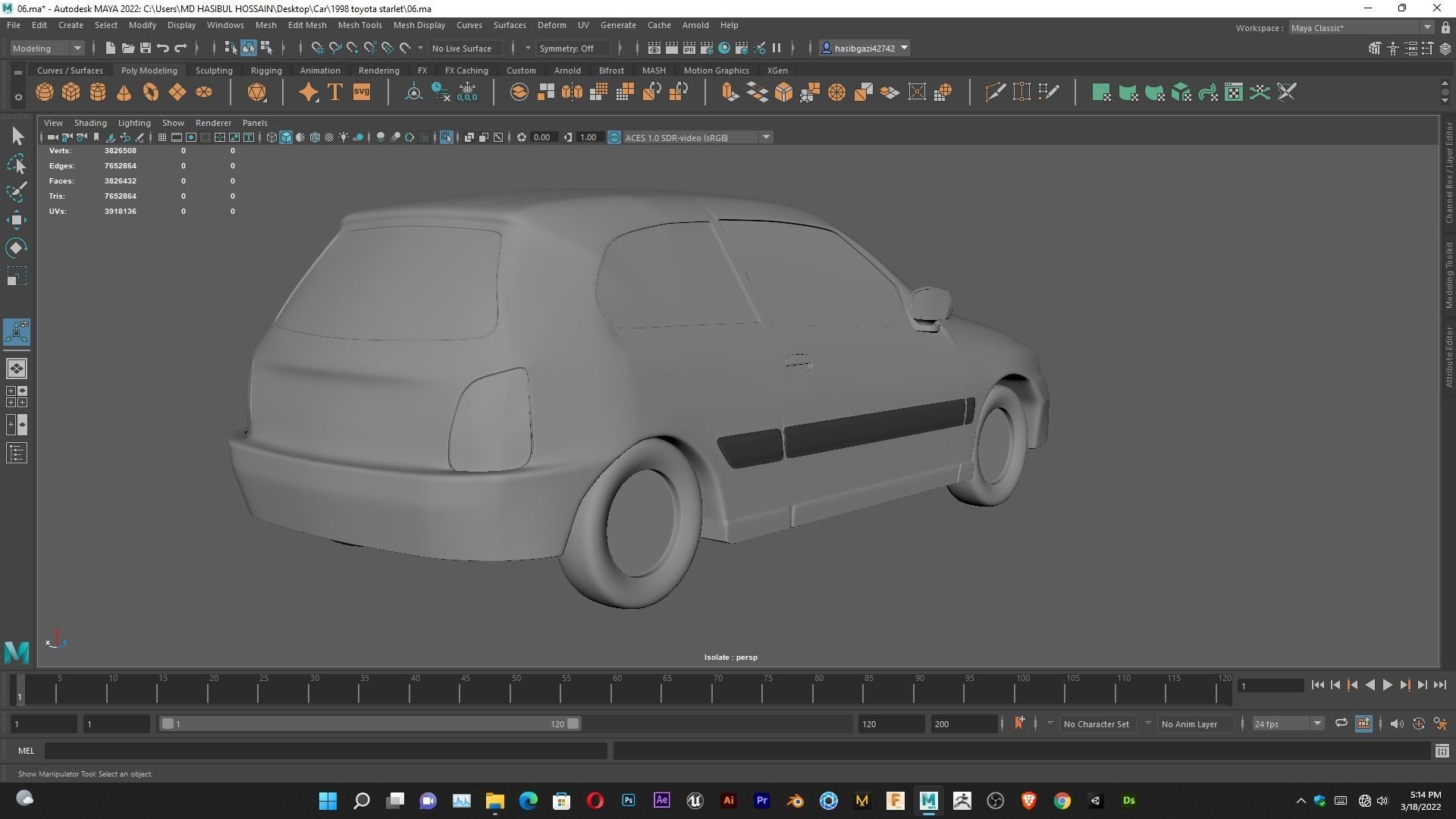Toggle the audio speaker in range slider

[x=1397, y=723]
